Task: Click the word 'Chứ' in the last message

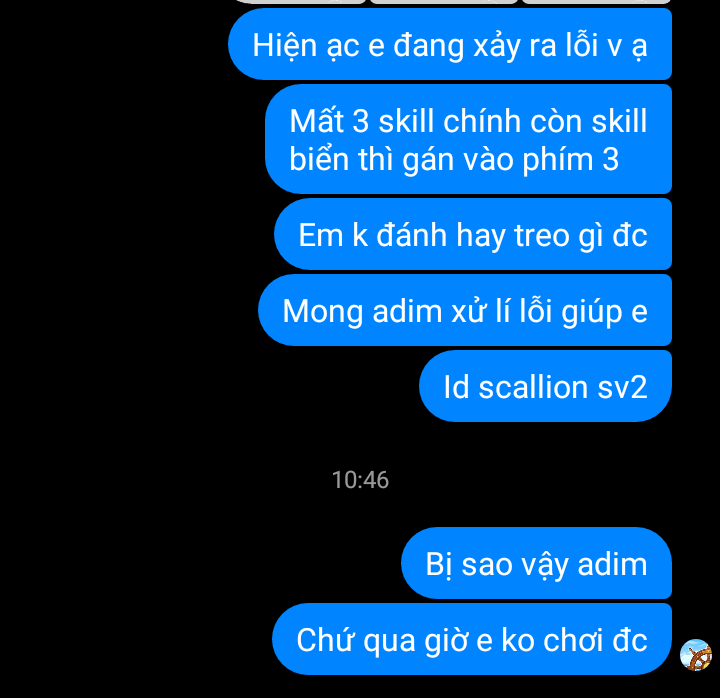Action: point(326,640)
